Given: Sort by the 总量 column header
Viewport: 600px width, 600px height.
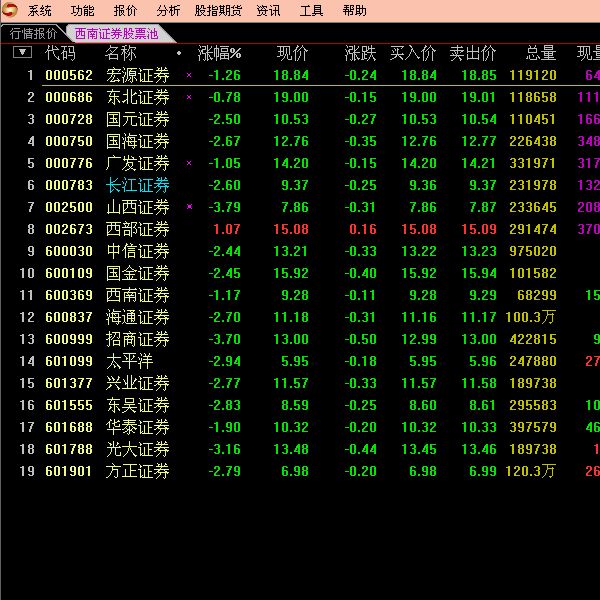Looking at the screenshot, I should pos(541,53).
